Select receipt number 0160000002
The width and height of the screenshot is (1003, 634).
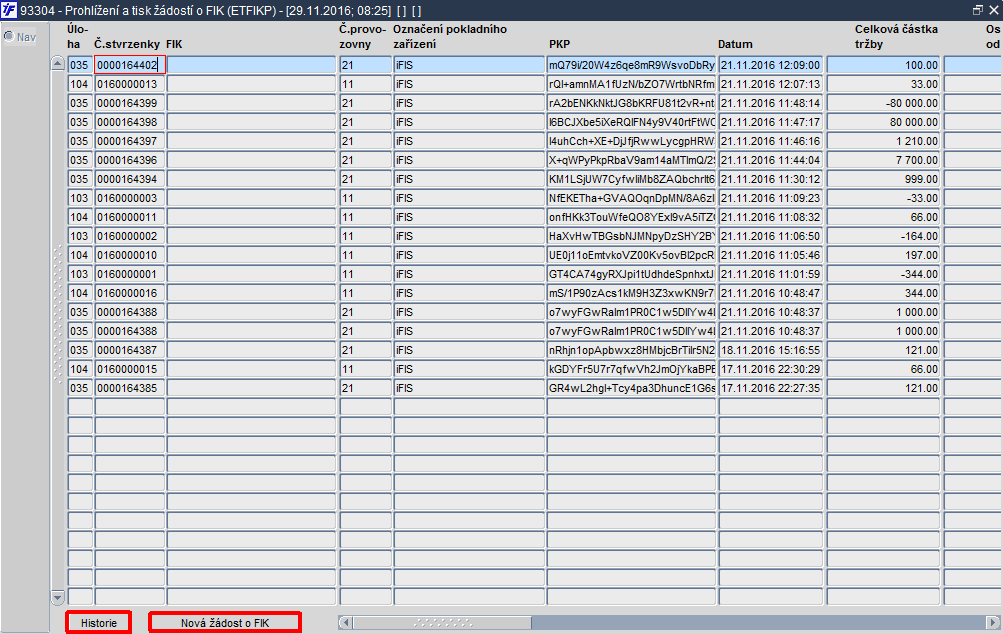[x=130, y=236]
